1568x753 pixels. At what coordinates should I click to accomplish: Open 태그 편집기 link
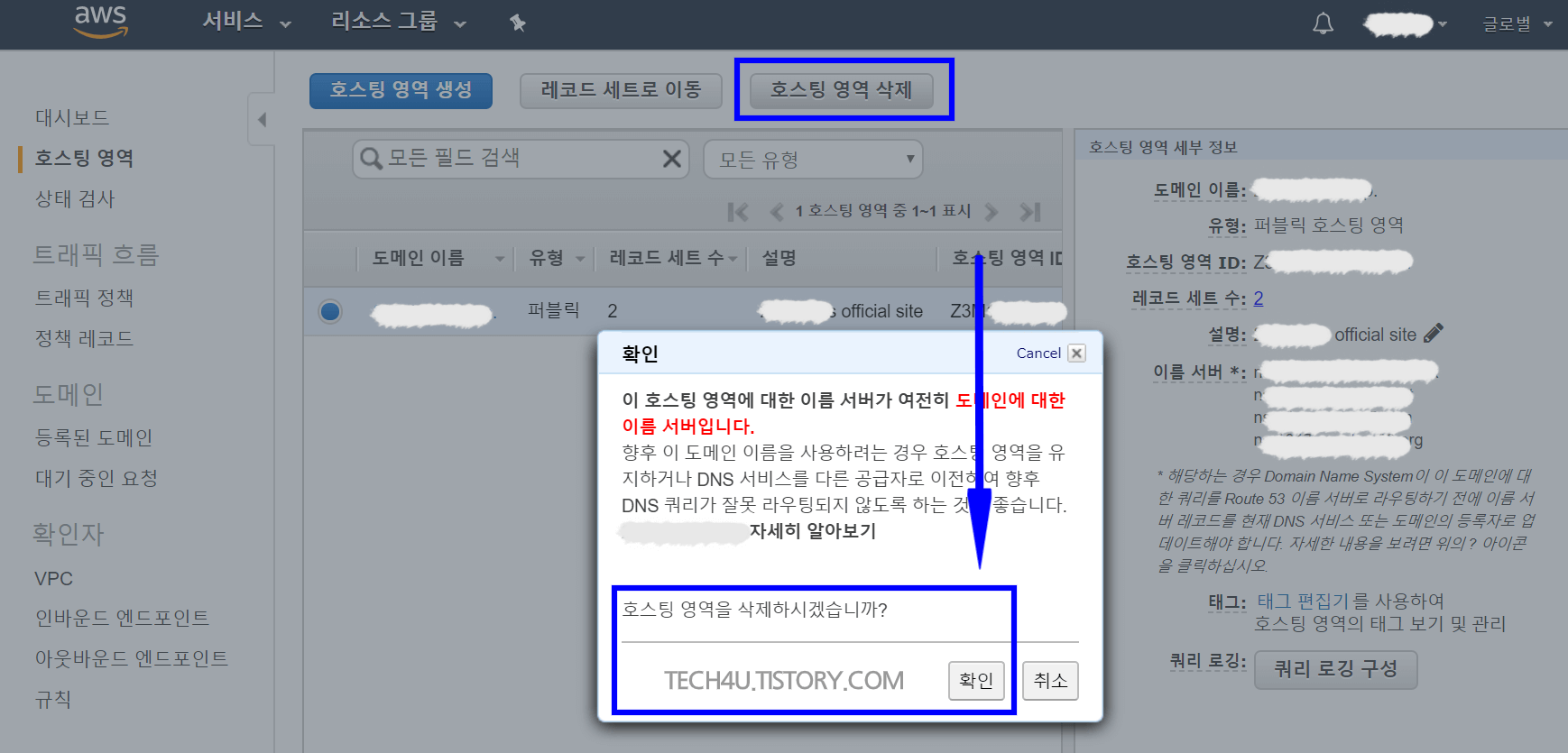click(x=1304, y=601)
